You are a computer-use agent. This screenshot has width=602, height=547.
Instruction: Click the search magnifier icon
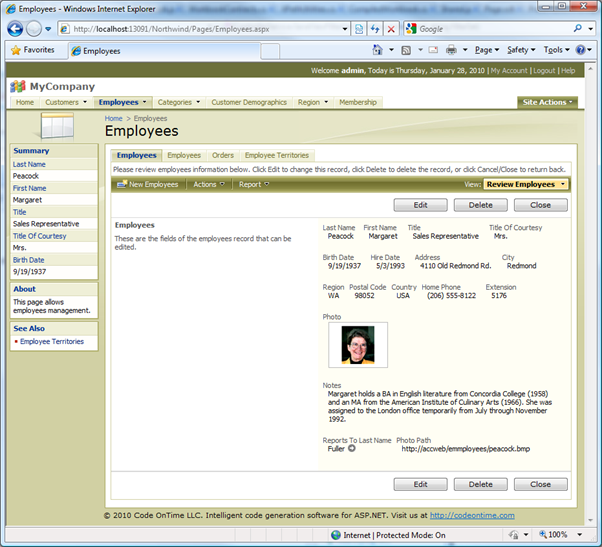(577, 28)
